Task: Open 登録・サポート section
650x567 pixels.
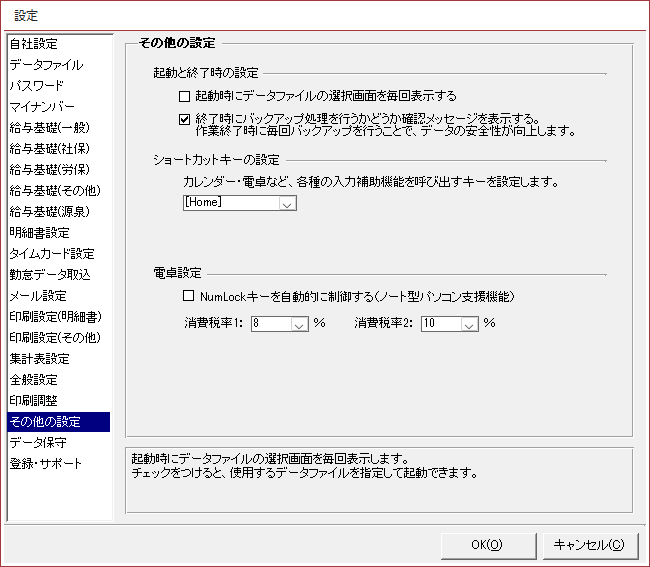Action: tap(46, 464)
